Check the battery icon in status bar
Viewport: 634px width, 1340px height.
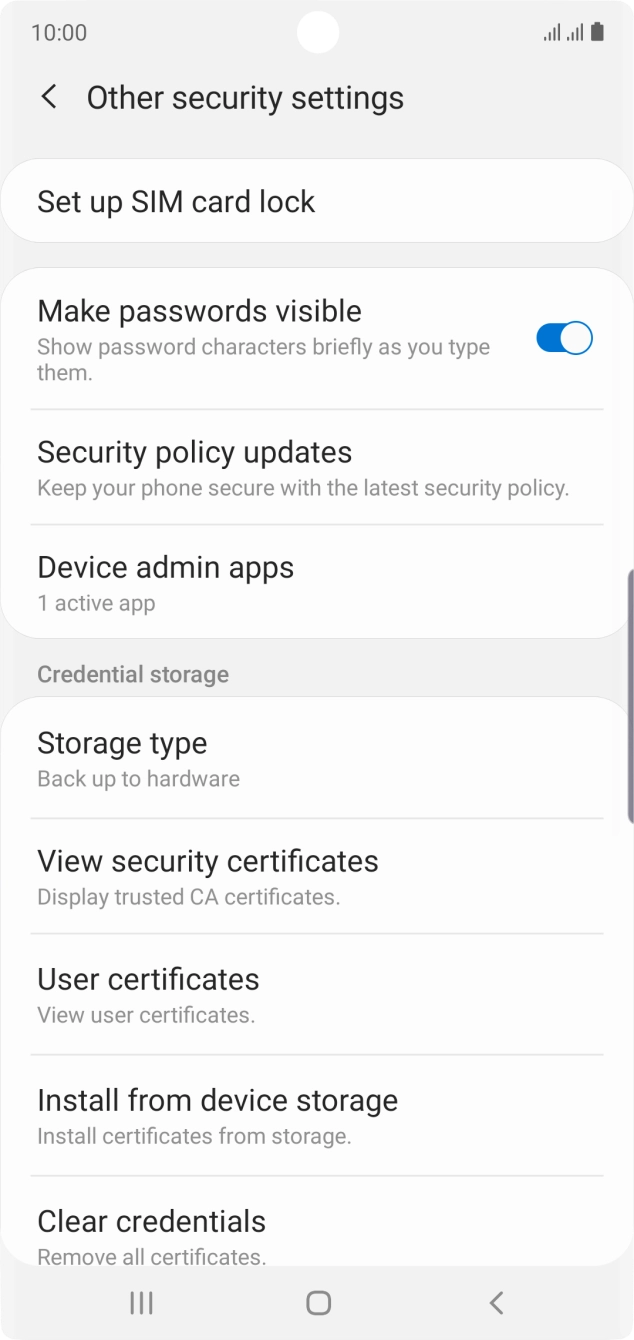pyautogui.click(x=599, y=31)
